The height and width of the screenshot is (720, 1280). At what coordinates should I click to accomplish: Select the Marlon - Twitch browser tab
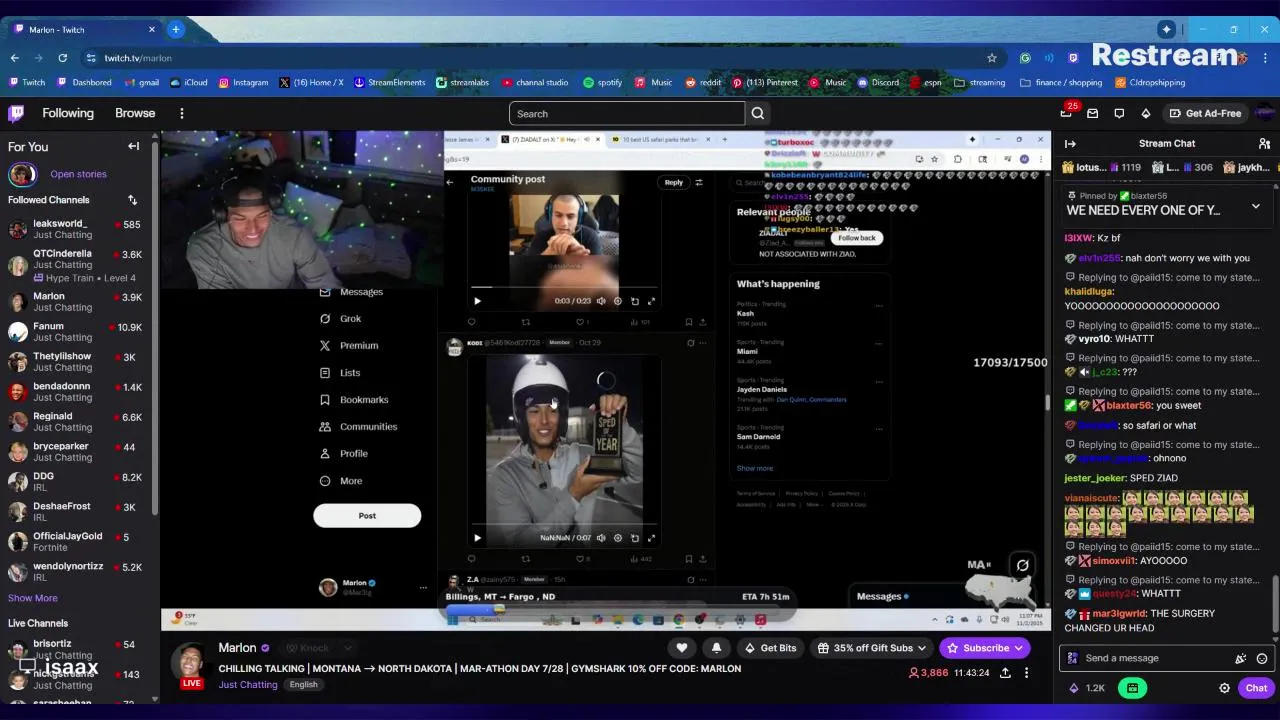tap(83, 29)
